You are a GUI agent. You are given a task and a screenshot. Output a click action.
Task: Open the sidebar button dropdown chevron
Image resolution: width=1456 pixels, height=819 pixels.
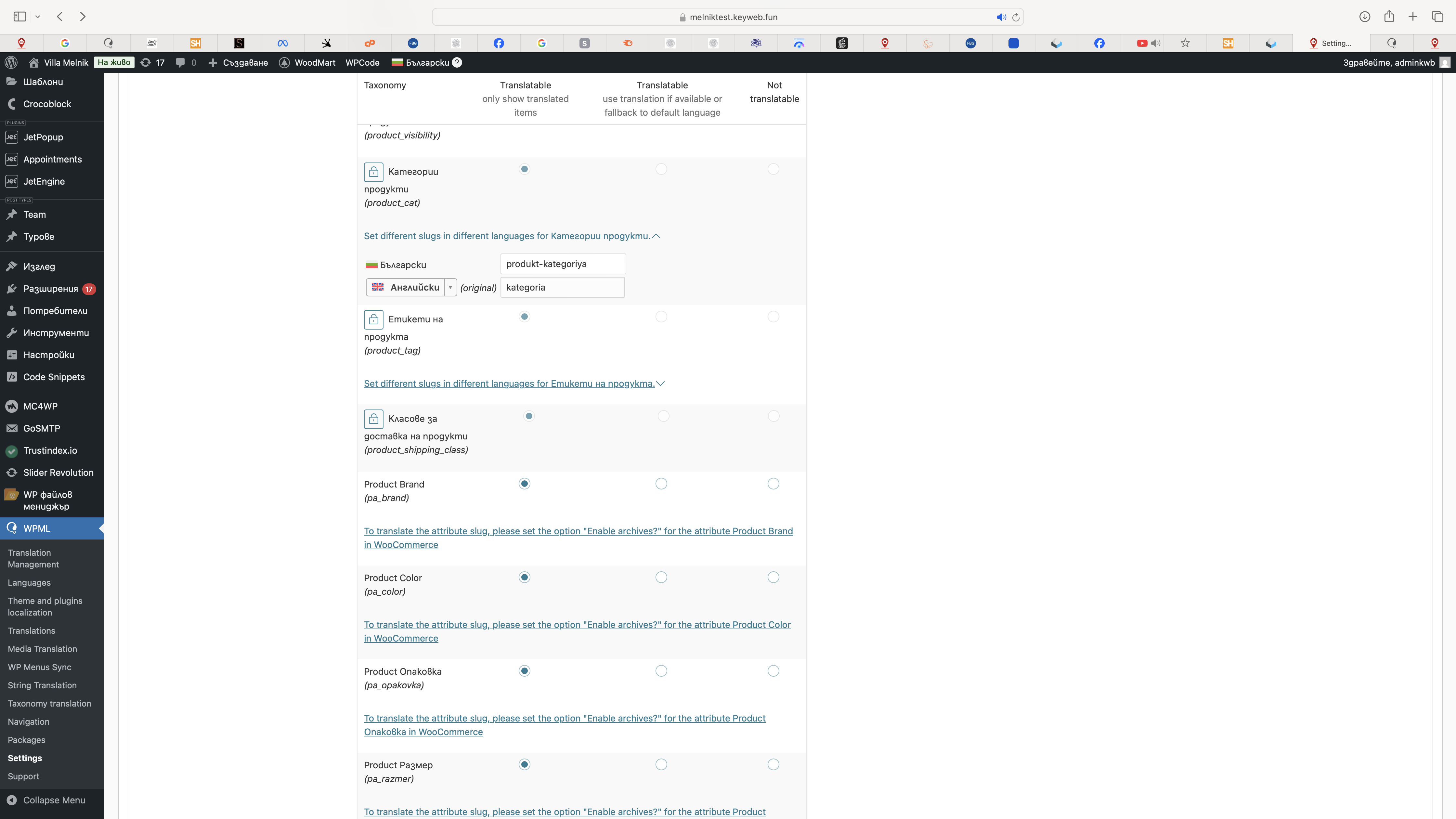(x=38, y=17)
